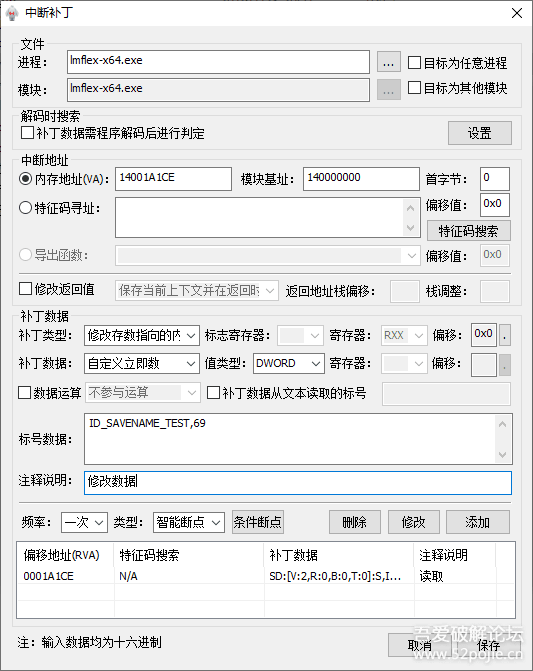Click the 保存 button
533x671 pixels.
[x=489, y=645]
